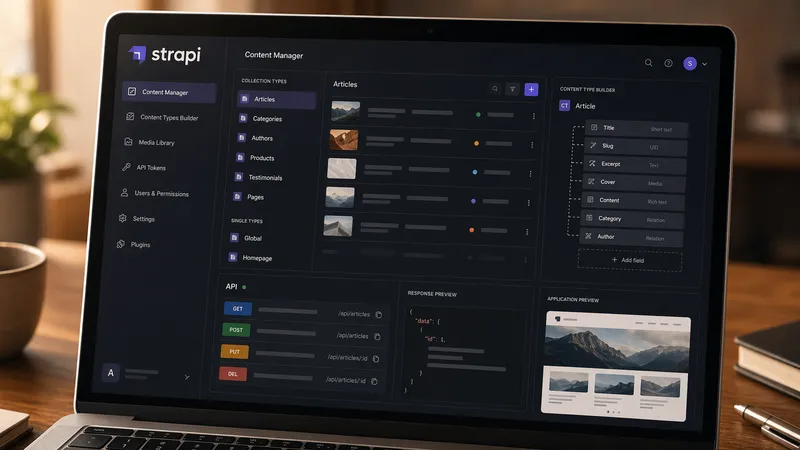Click the filter icon in Articles panel
The width and height of the screenshot is (800, 450).
click(512, 89)
